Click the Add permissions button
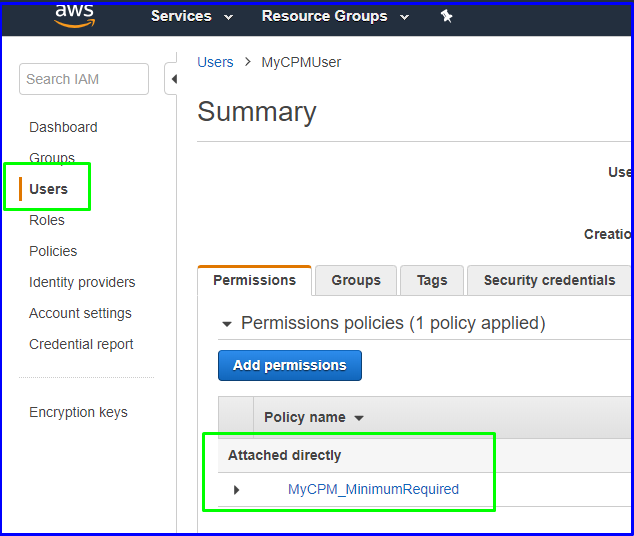 point(290,365)
